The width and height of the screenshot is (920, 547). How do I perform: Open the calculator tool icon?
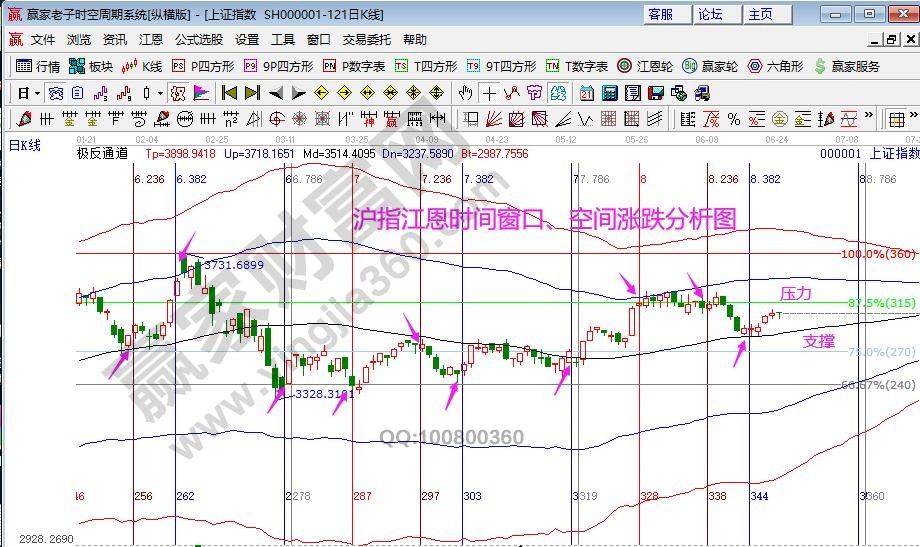[608, 93]
